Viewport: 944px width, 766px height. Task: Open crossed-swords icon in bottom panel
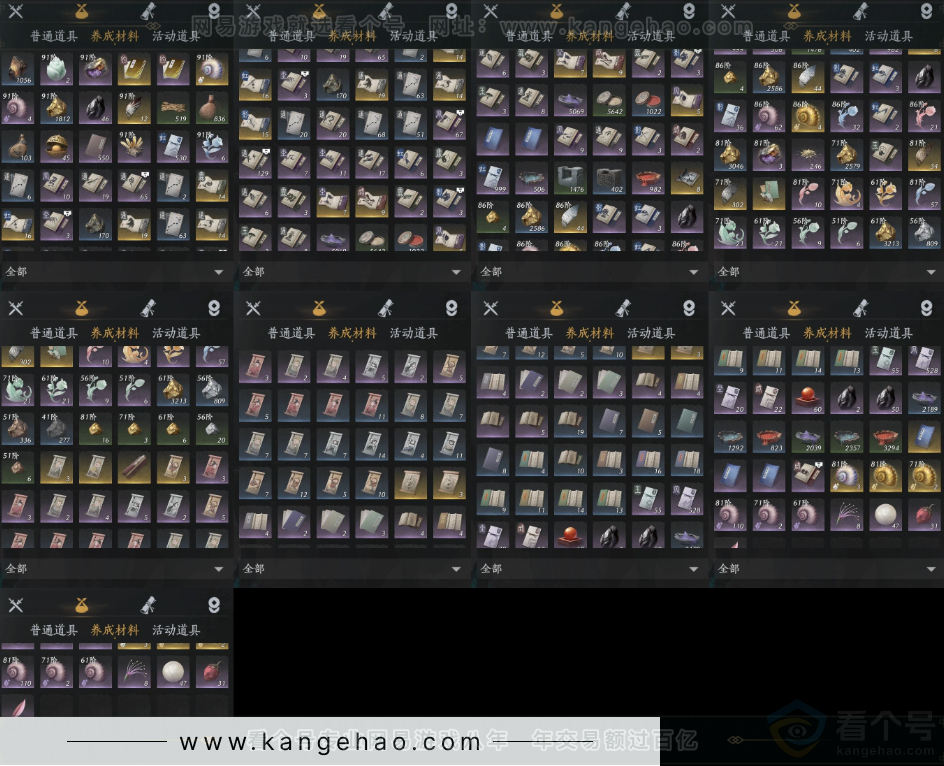pyautogui.click(x=16, y=605)
